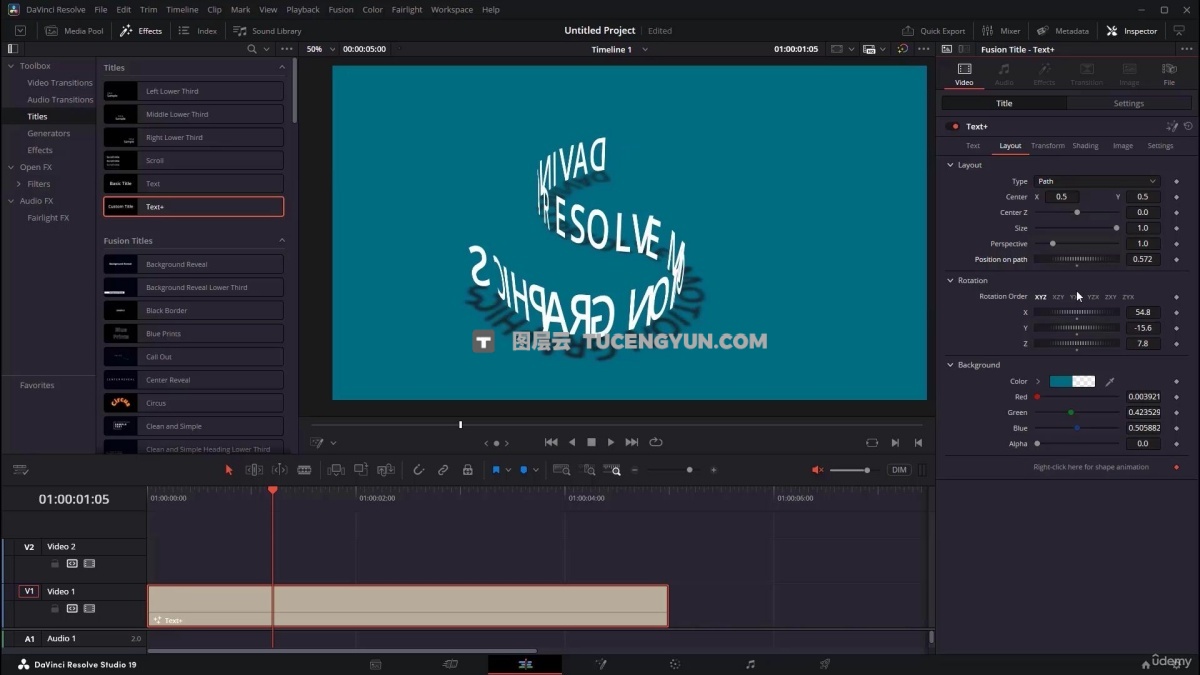Open the Inspector File tab icon
1200x675 pixels.
[x=1169, y=73]
